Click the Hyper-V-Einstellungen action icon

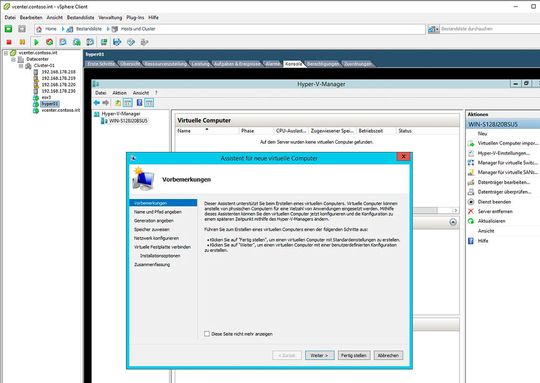(x=471, y=153)
